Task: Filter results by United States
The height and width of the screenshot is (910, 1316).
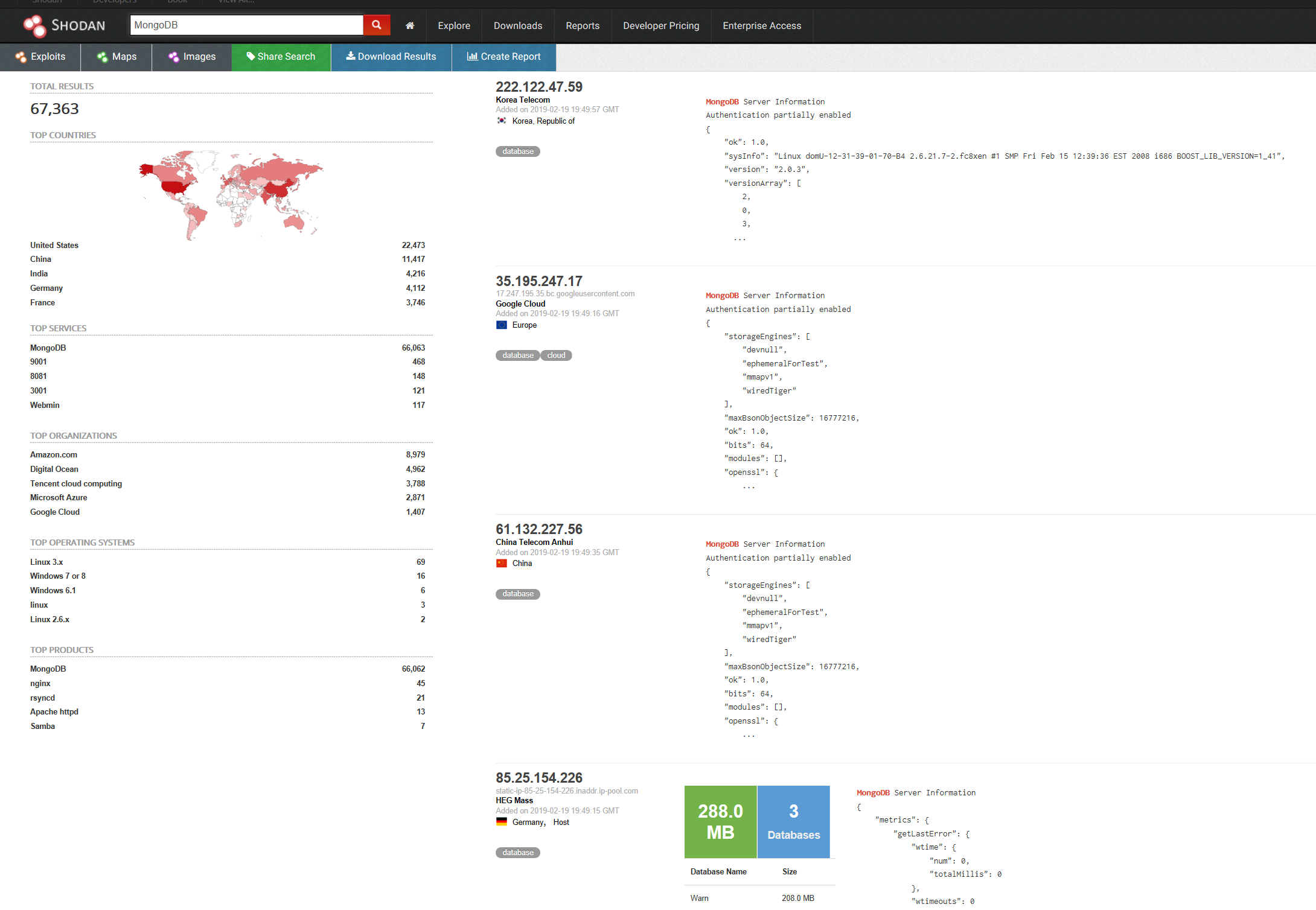Action: (54, 245)
